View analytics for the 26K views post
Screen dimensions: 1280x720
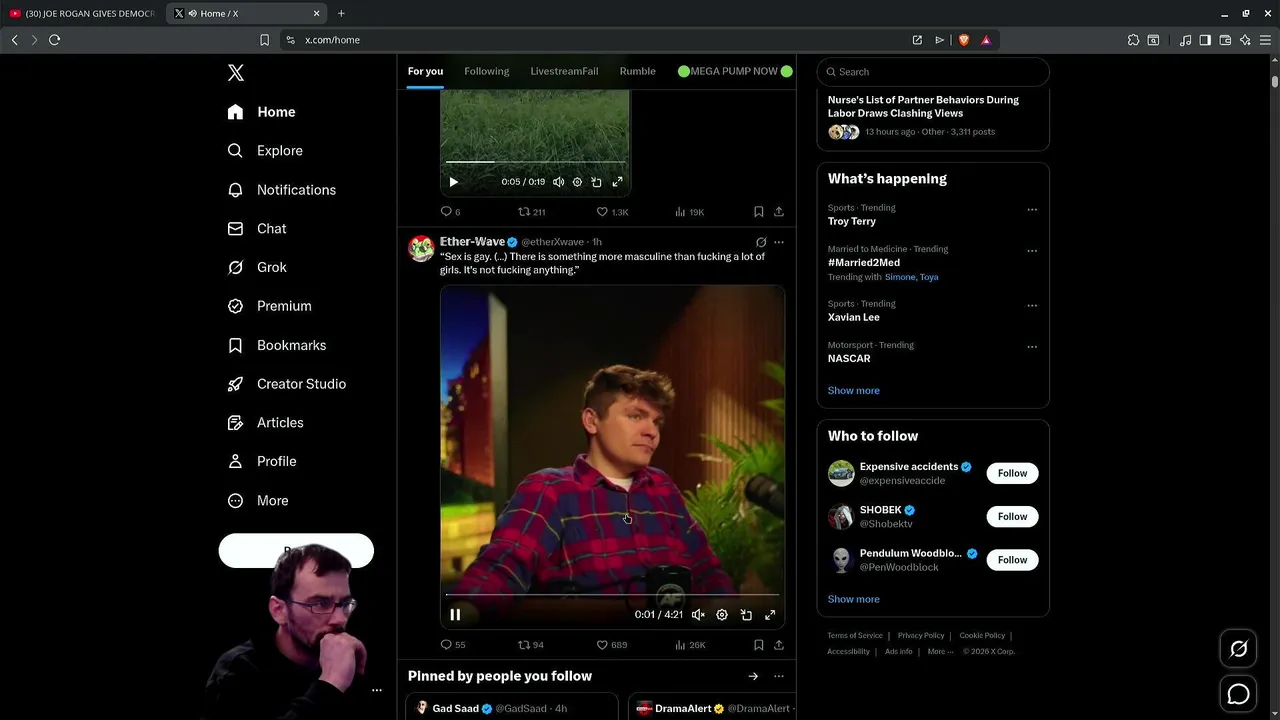(690, 645)
